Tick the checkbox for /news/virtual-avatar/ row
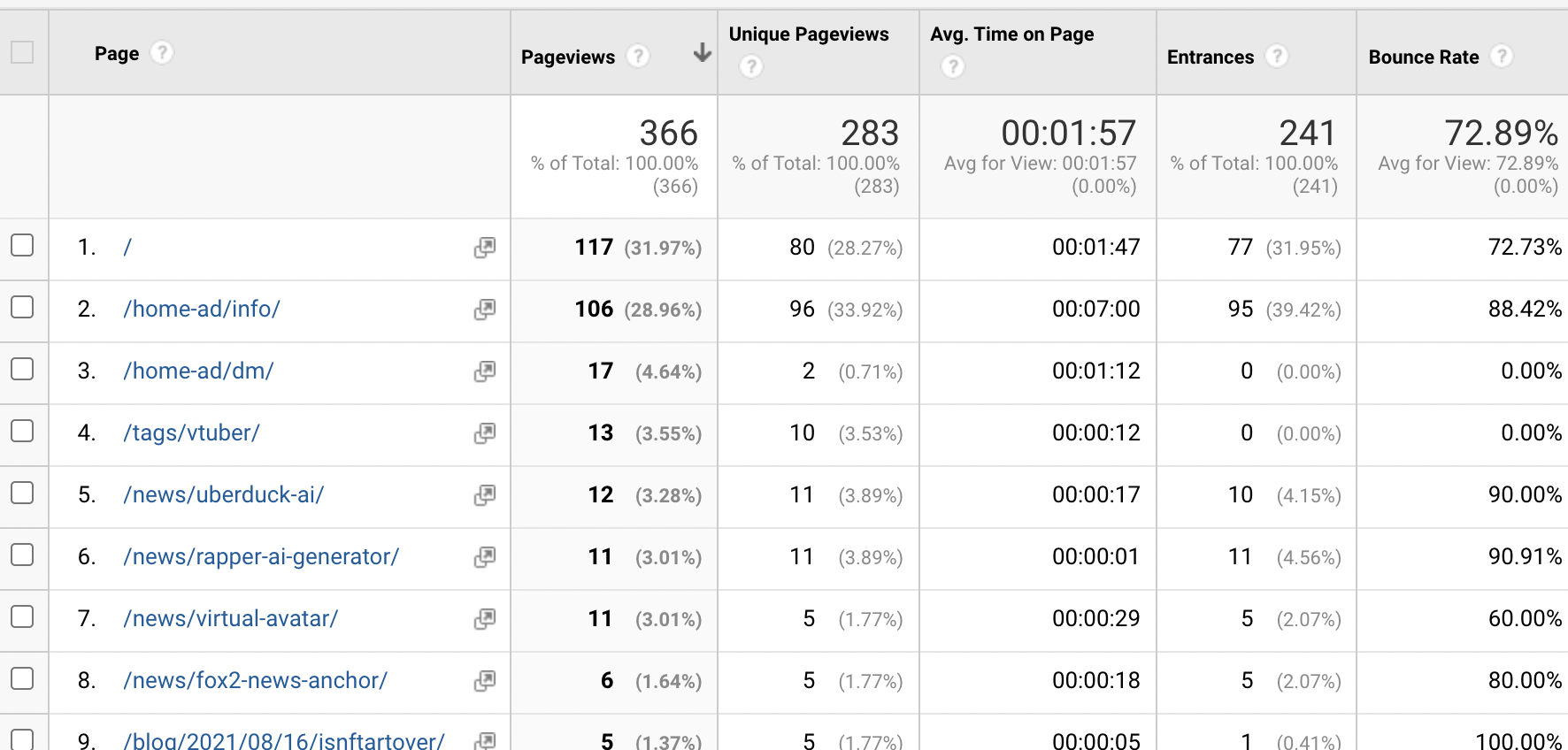This screenshot has height=750, width=1568. [x=22, y=617]
